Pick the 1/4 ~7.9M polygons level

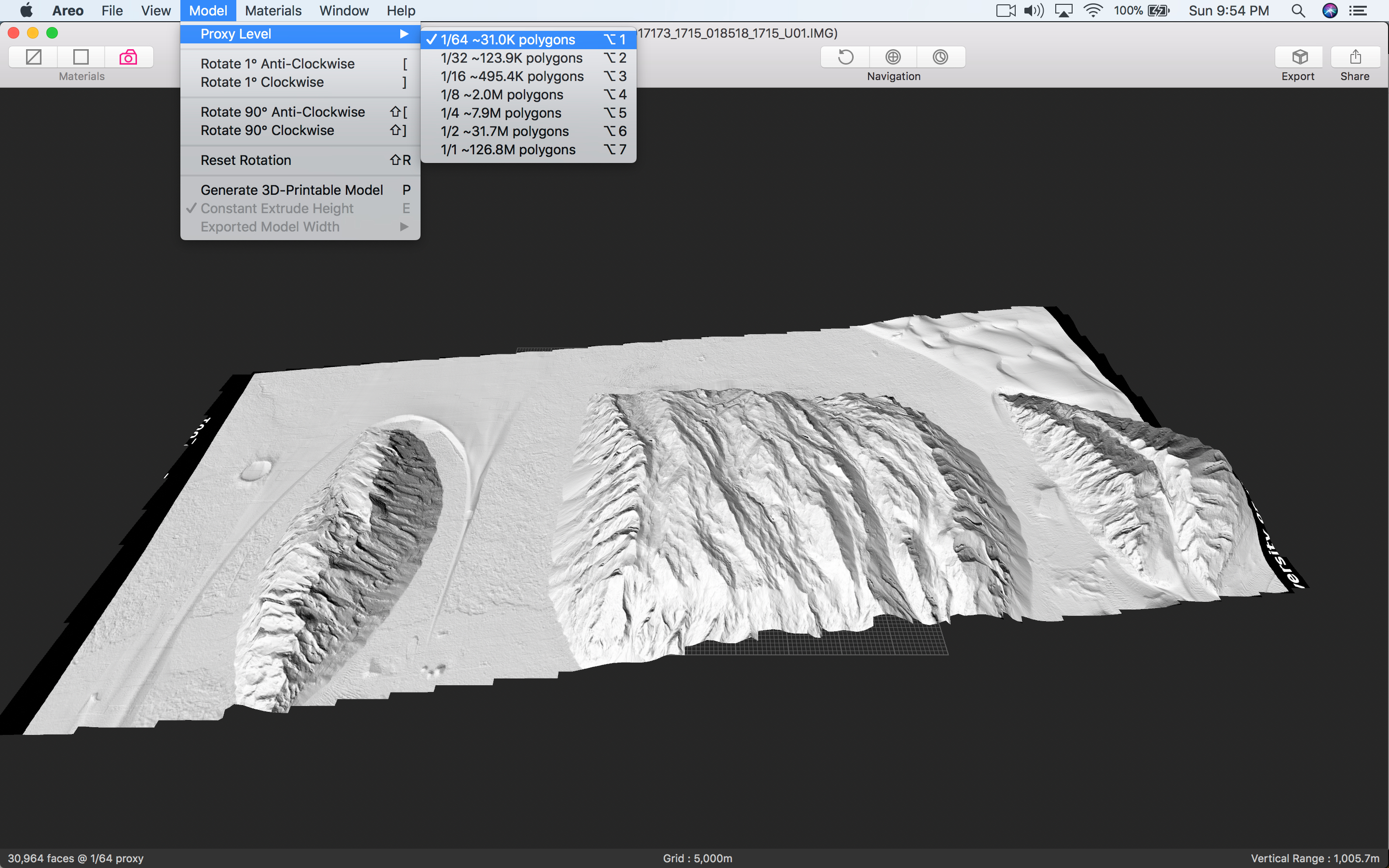pyautogui.click(x=501, y=113)
